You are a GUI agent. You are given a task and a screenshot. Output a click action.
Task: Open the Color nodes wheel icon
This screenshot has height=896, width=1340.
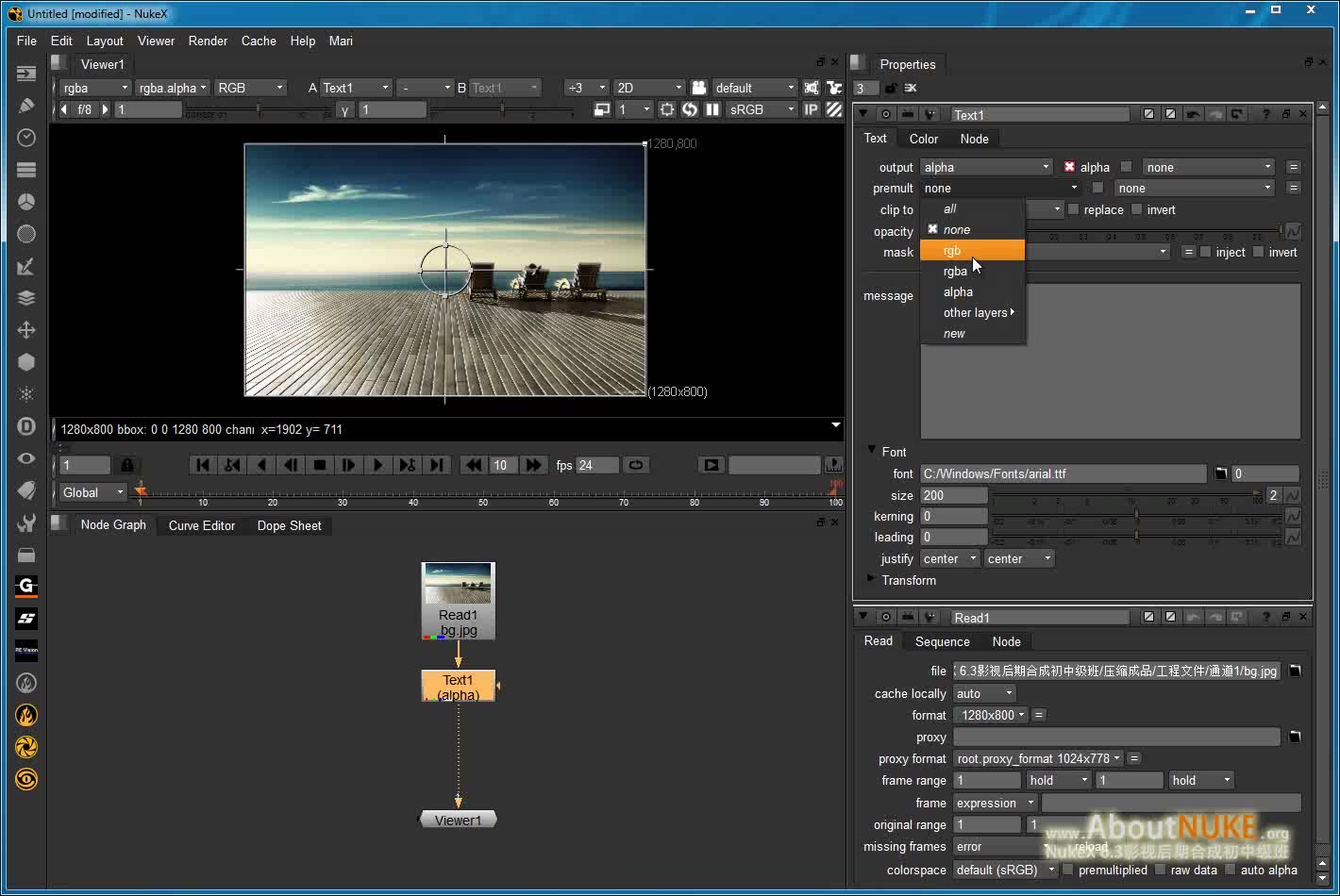26,202
